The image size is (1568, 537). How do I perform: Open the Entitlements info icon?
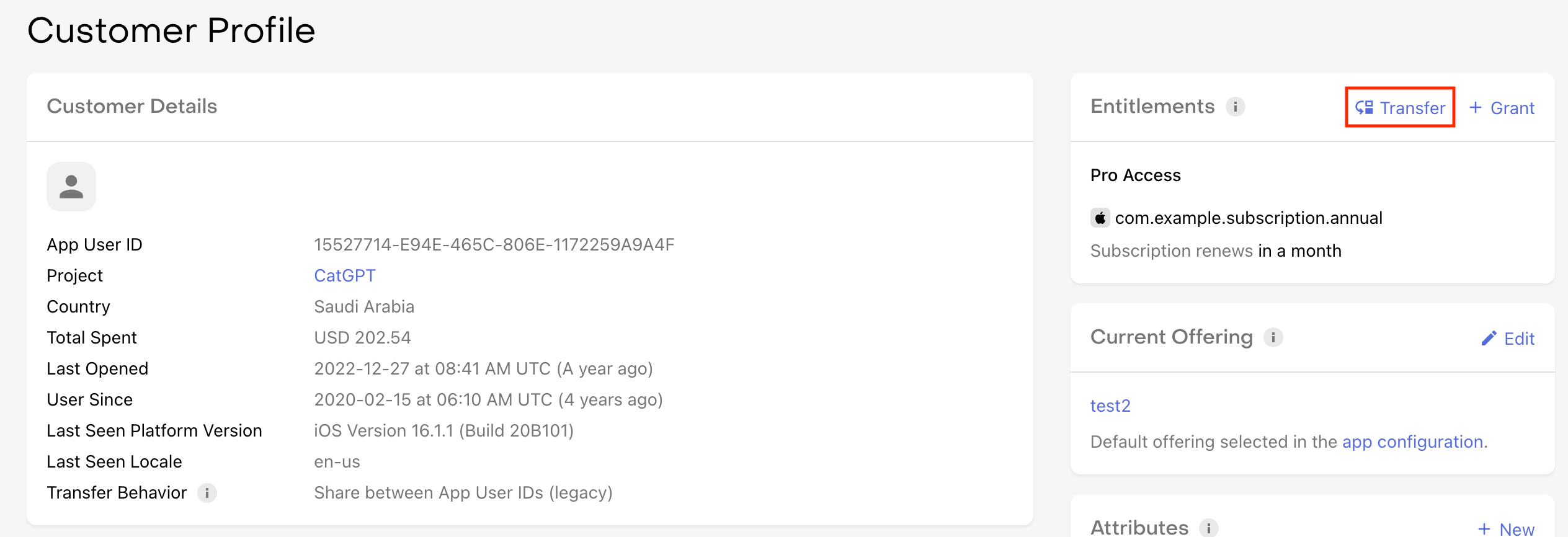[1235, 107]
